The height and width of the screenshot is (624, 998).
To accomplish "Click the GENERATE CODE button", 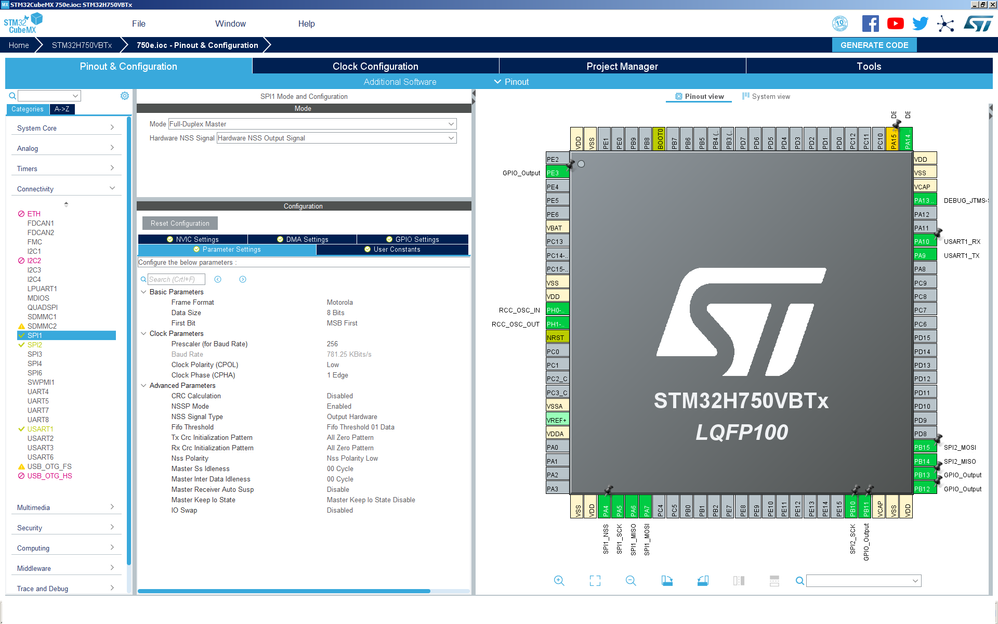I will coord(874,45).
